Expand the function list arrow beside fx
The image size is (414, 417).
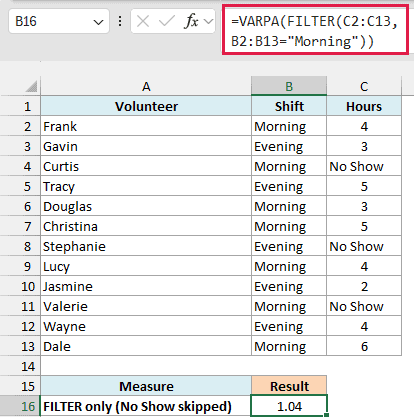point(209,22)
